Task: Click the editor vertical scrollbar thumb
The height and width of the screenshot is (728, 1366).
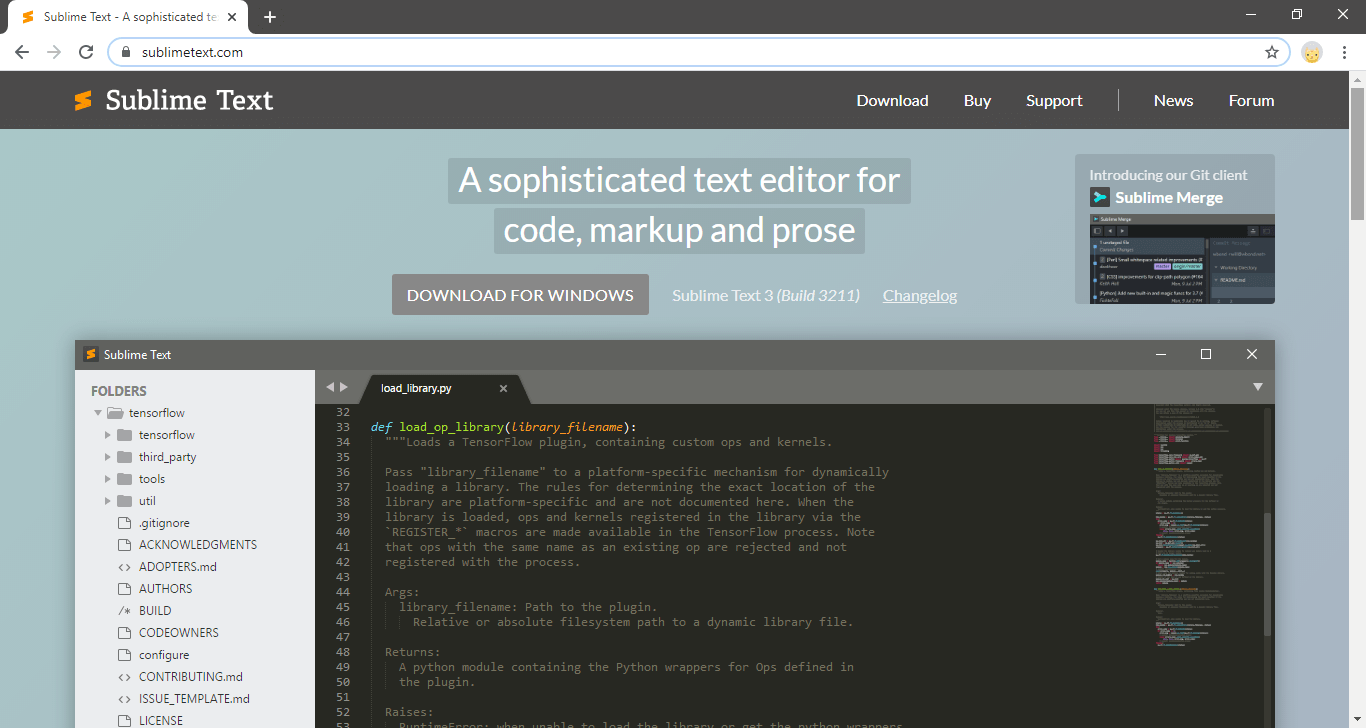Action: click(1268, 574)
